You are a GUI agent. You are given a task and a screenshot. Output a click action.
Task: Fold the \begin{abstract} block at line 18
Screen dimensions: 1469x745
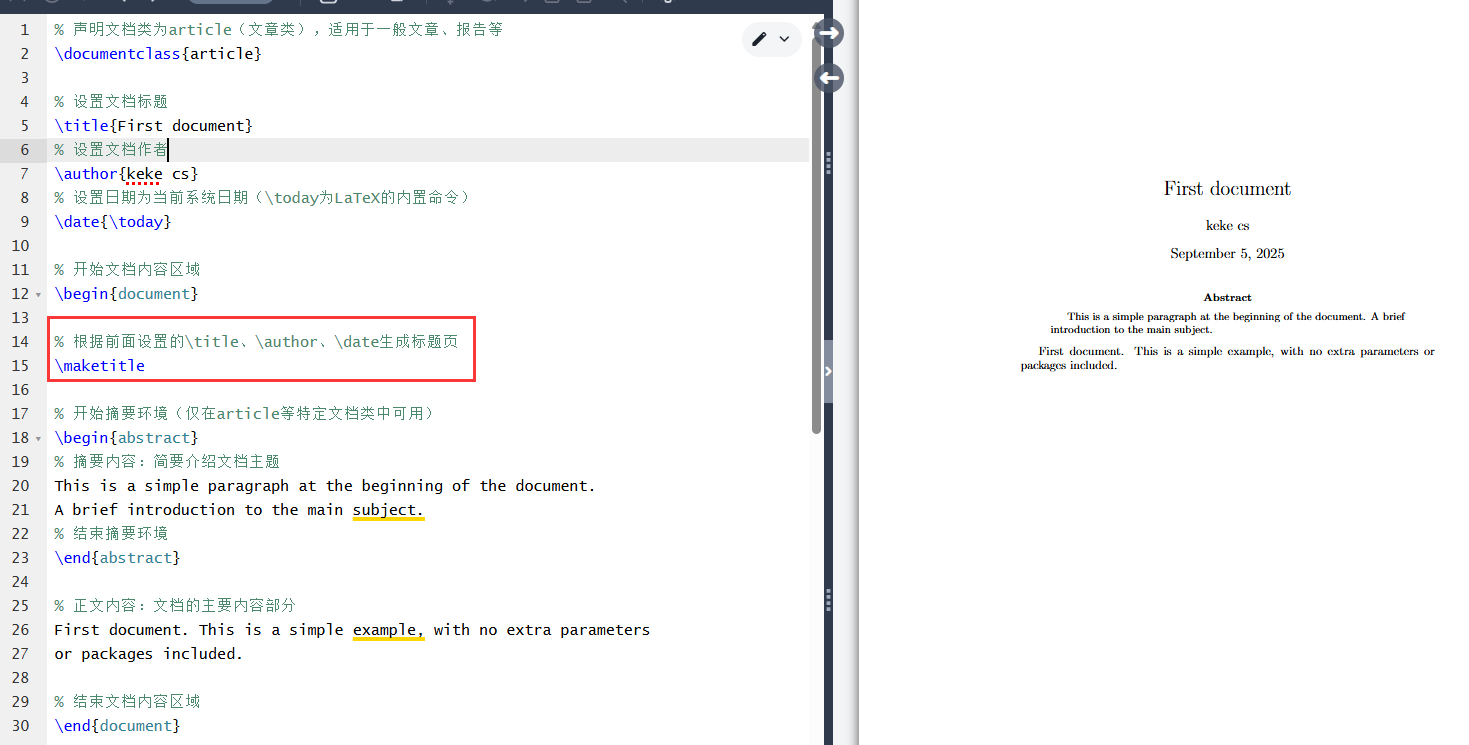click(39, 438)
